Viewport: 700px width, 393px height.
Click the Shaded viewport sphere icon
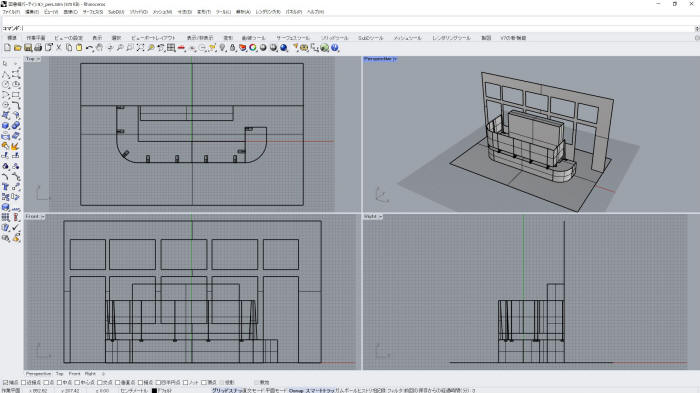[263, 47]
